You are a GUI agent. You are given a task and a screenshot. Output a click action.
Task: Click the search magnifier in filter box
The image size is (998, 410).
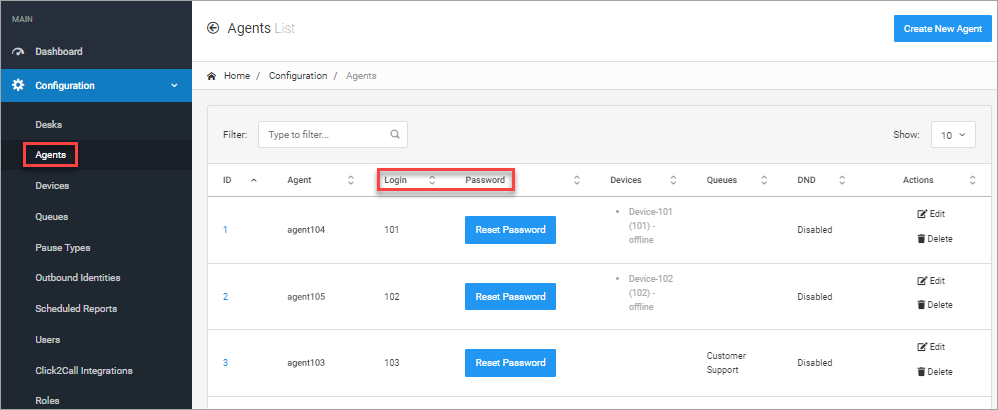(395, 135)
